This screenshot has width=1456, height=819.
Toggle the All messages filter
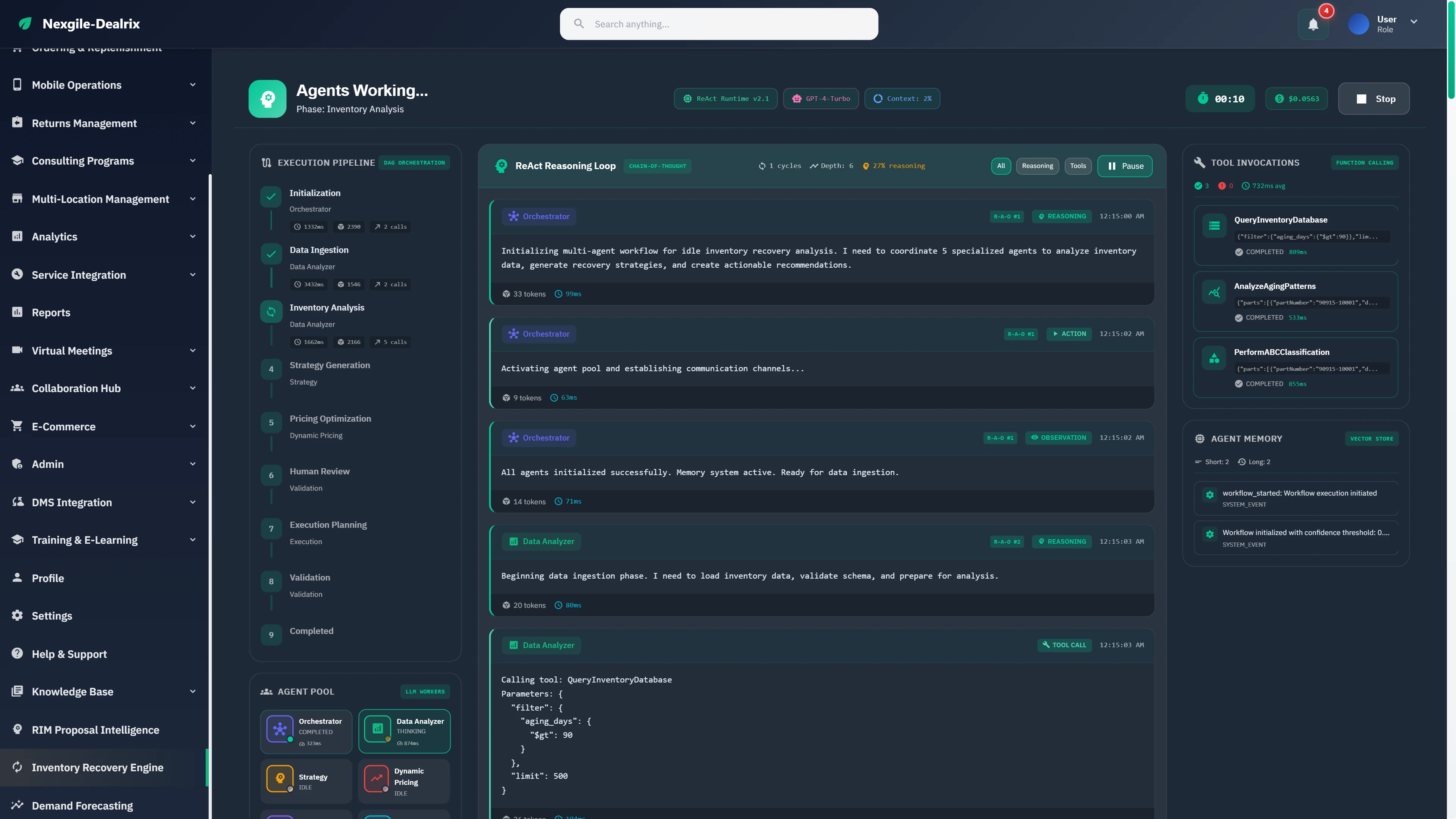click(1001, 166)
